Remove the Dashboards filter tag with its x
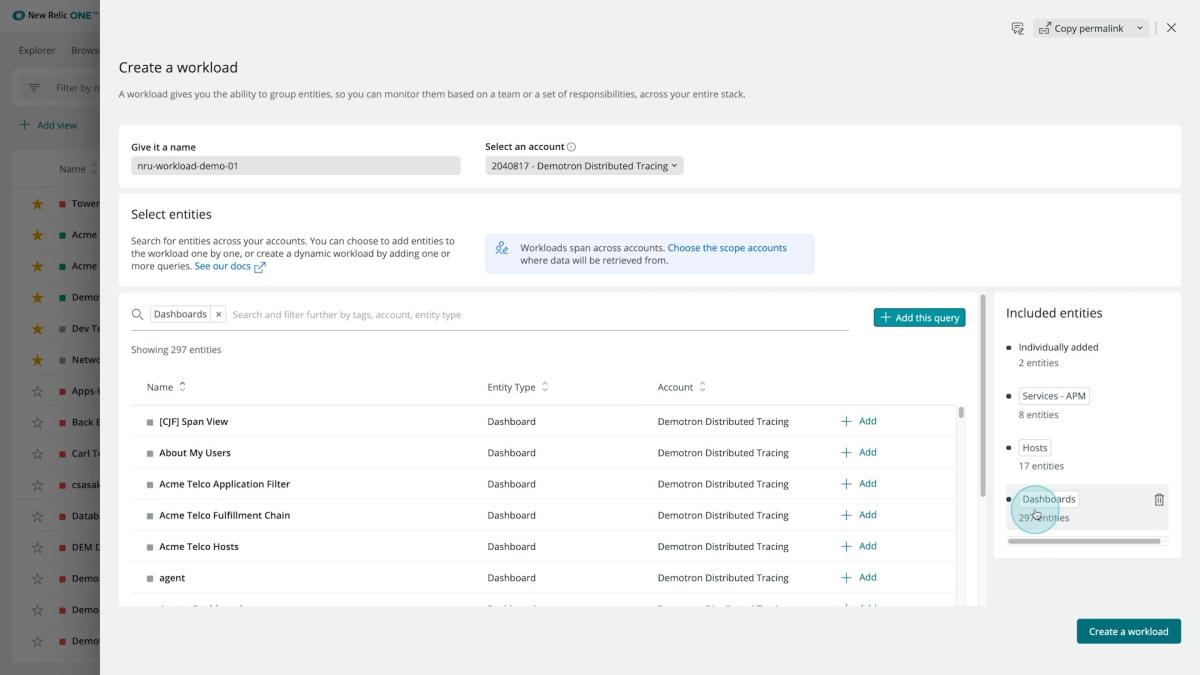 (x=219, y=314)
